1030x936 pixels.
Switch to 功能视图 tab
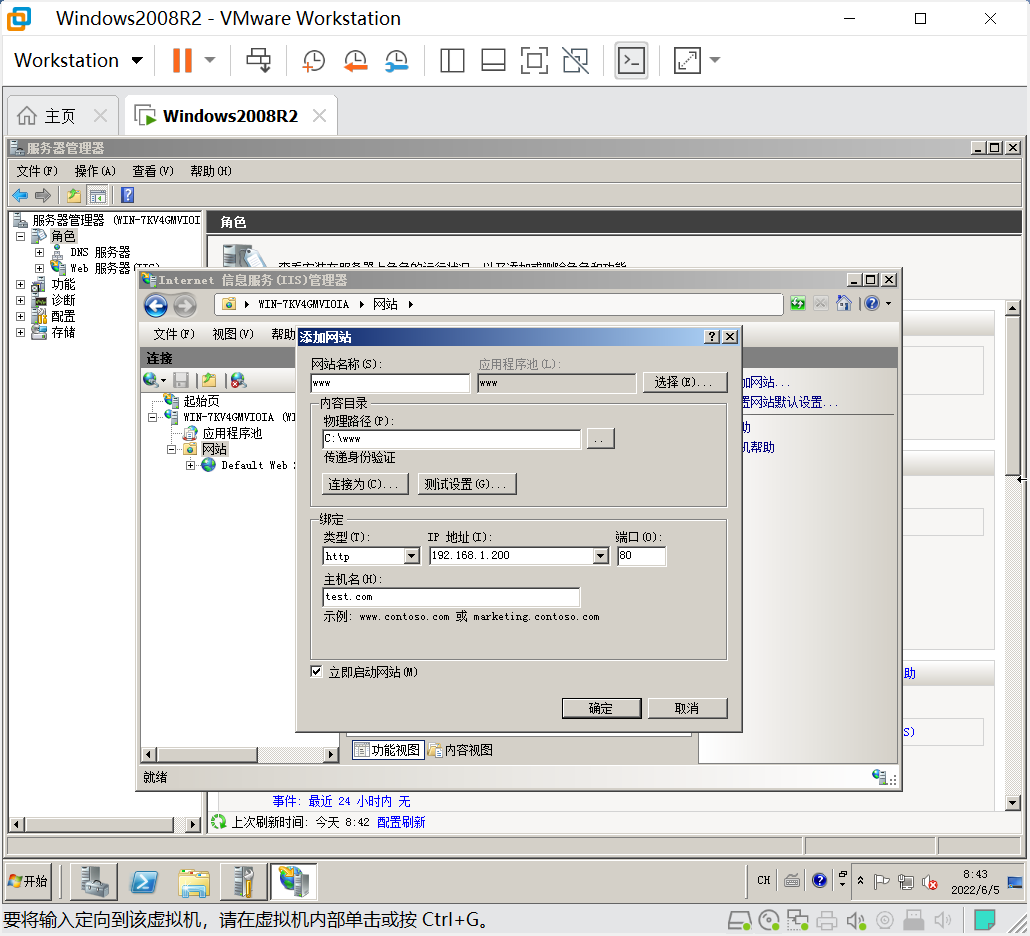[388, 749]
